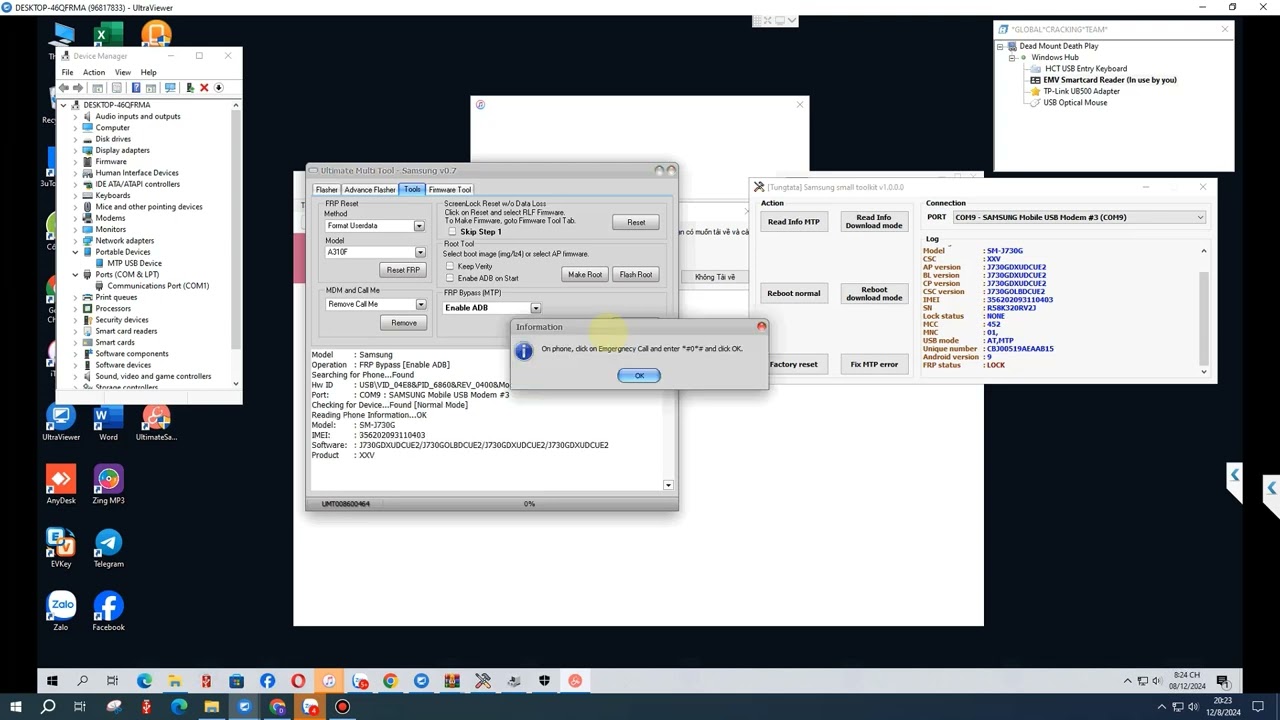1280x720 pixels.
Task: Tick the Enable ADB on Start checkbox
Action: point(450,278)
